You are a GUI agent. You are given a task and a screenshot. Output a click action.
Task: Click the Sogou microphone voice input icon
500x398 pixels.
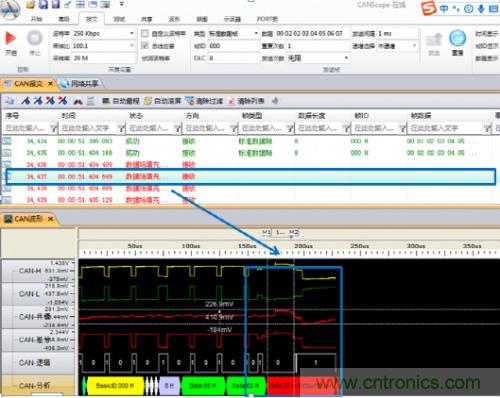[481, 8]
